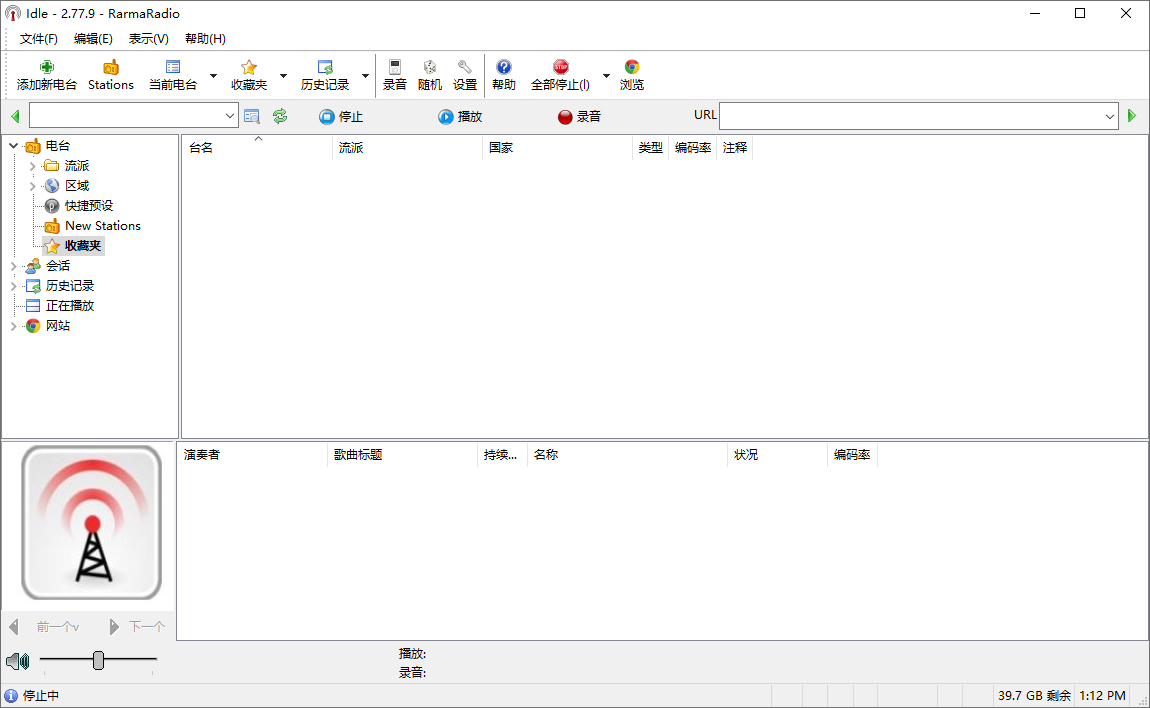Open the 文件(F) menu
Screen dimensions: 1150x708
coord(38,38)
